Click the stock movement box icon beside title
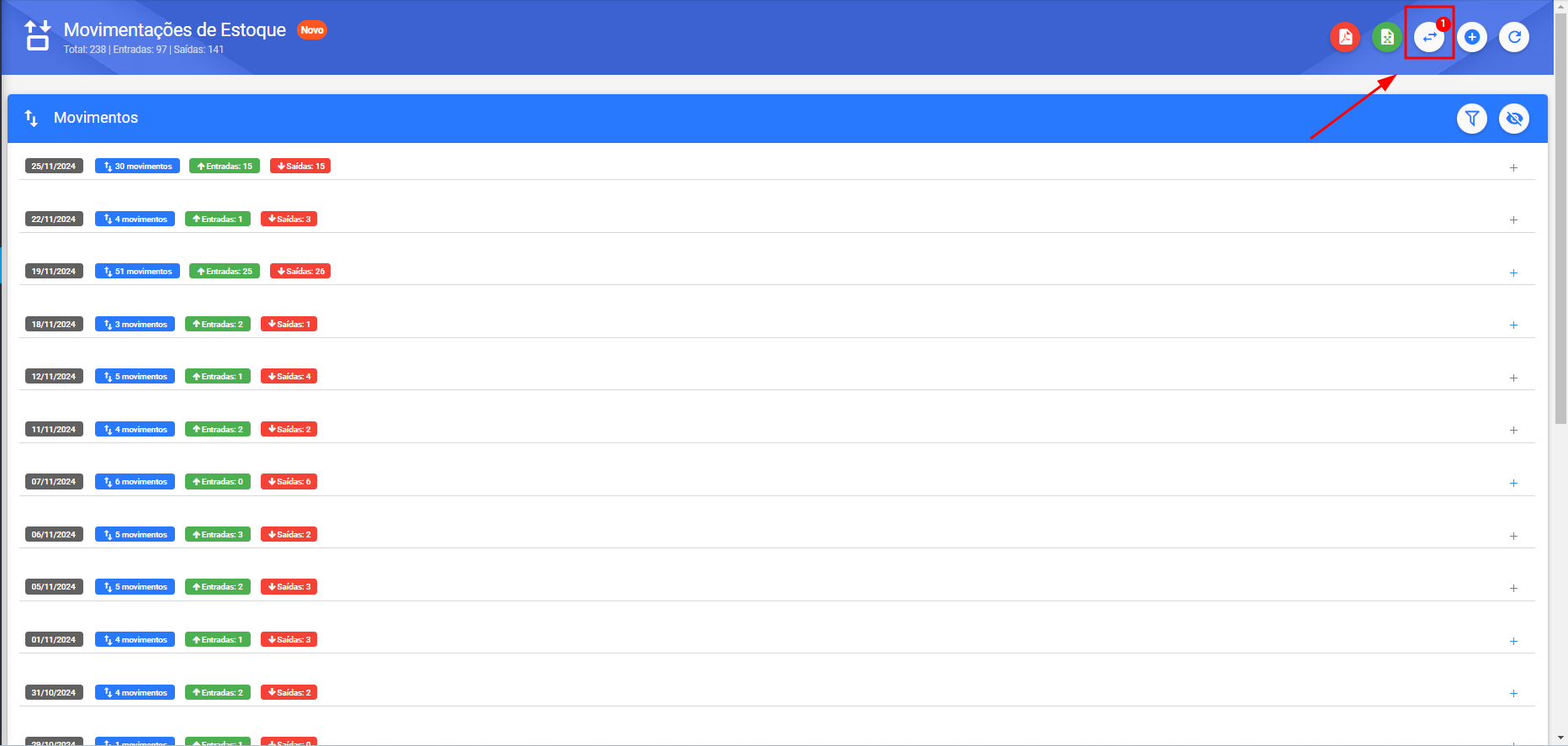Viewport: 1568px width, 746px height. (38, 36)
